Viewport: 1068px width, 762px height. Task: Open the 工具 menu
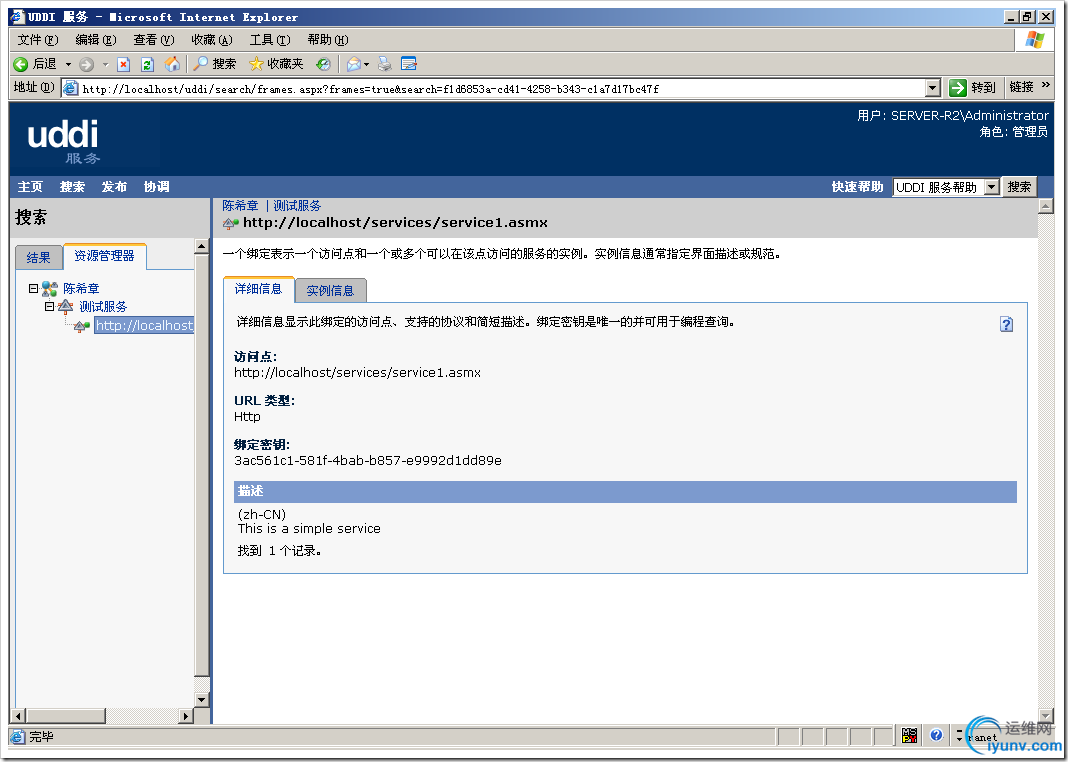[x=270, y=40]
